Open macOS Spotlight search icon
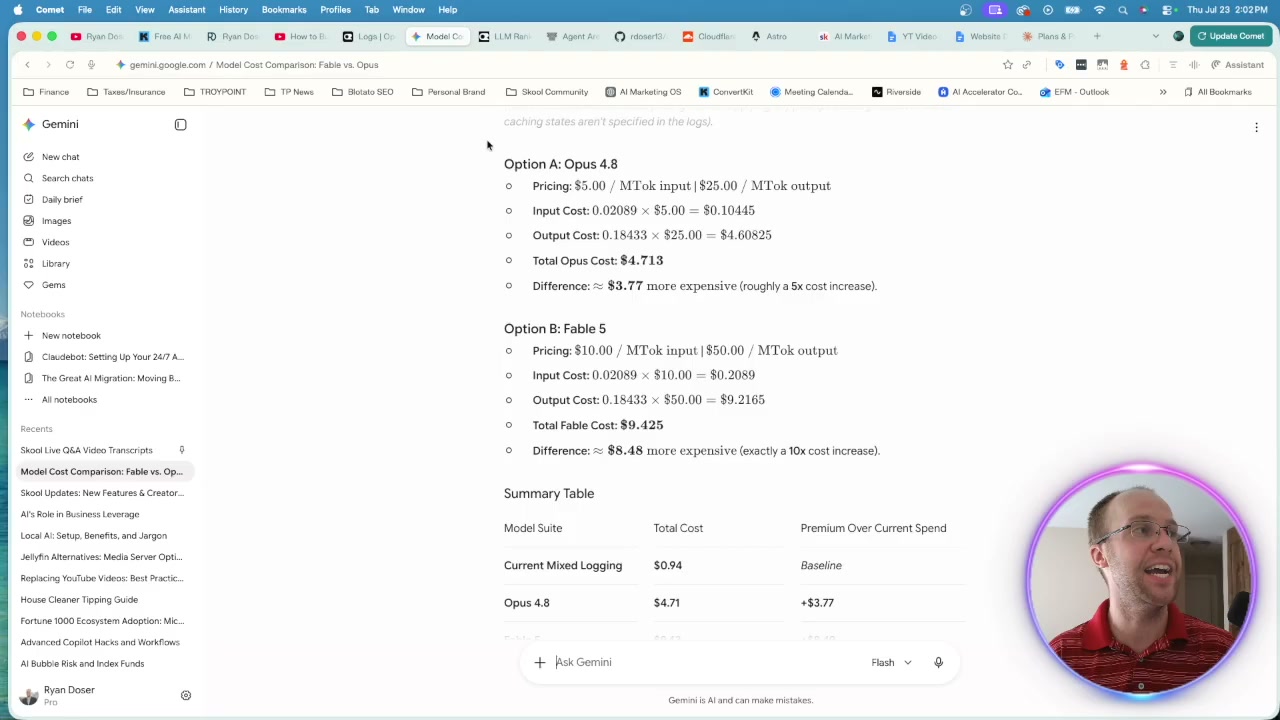This screenshot has height=720, width=1280. [x=1122, y=10]
